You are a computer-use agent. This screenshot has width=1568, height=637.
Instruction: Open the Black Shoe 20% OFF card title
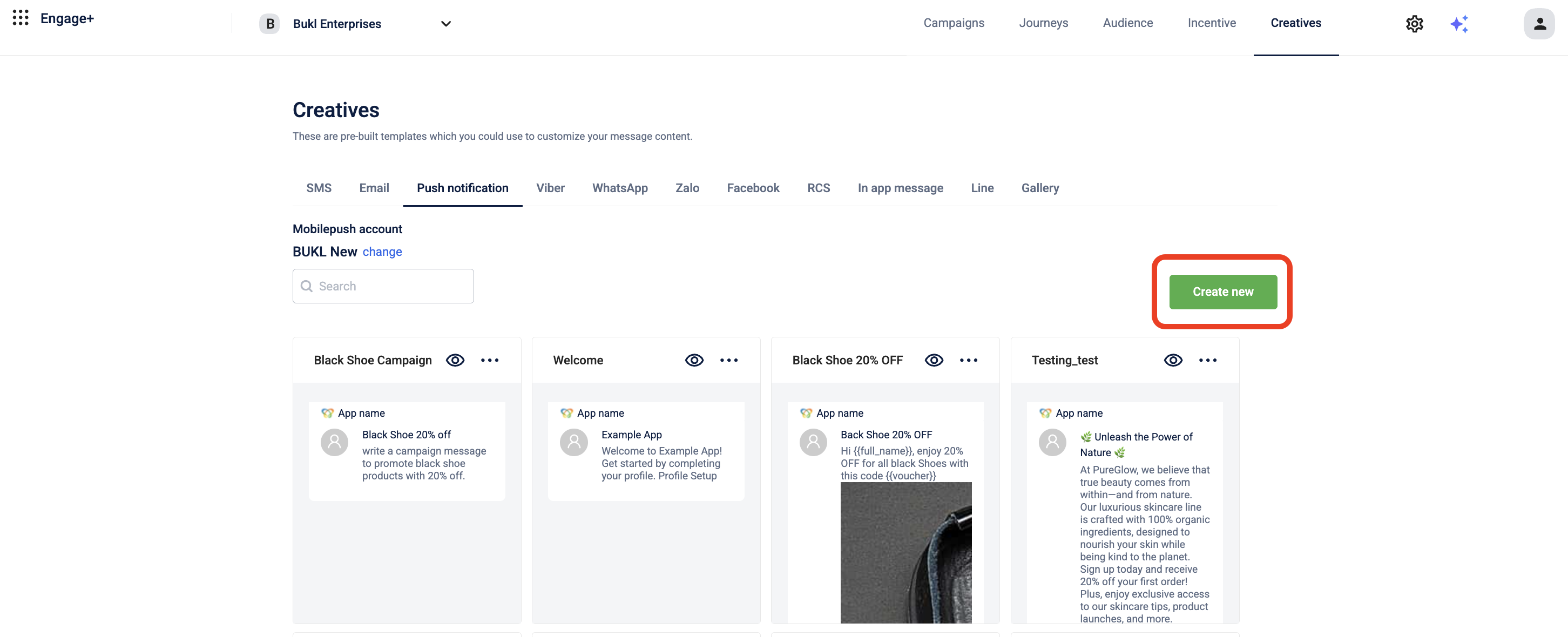click(847, 360)
